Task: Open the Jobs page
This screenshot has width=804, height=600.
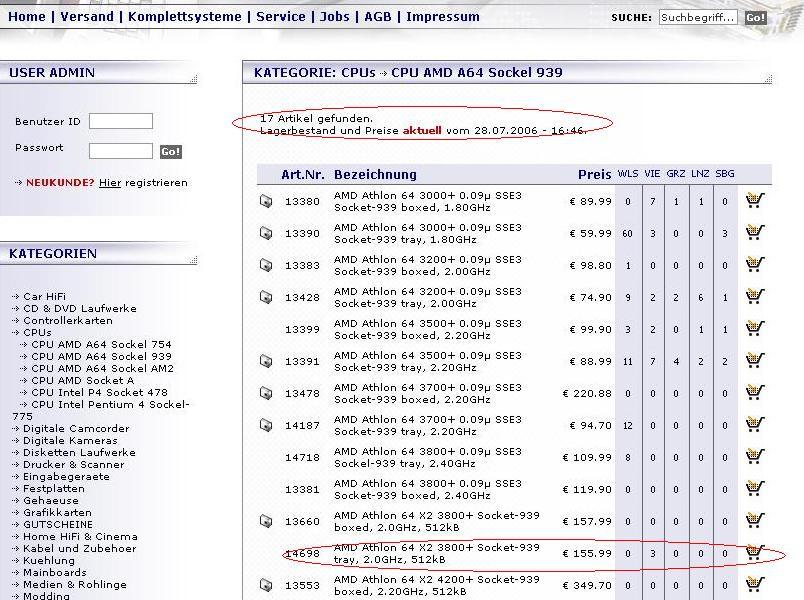Action: 335,16
